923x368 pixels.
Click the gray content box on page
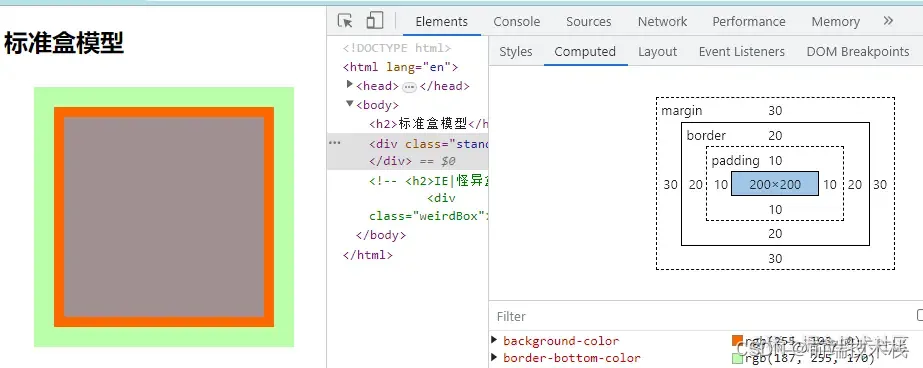[x=164, y=217]
